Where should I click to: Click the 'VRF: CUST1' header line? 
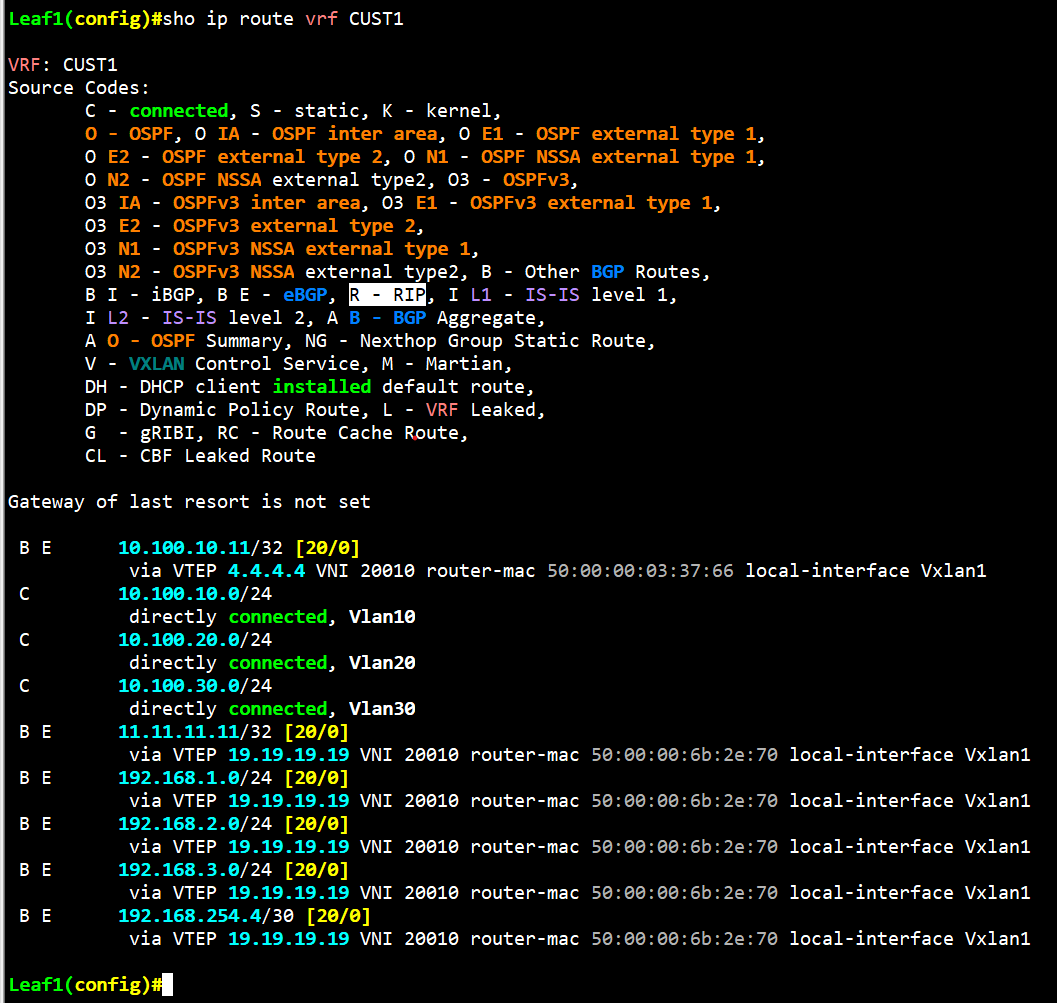coord(63,65)
